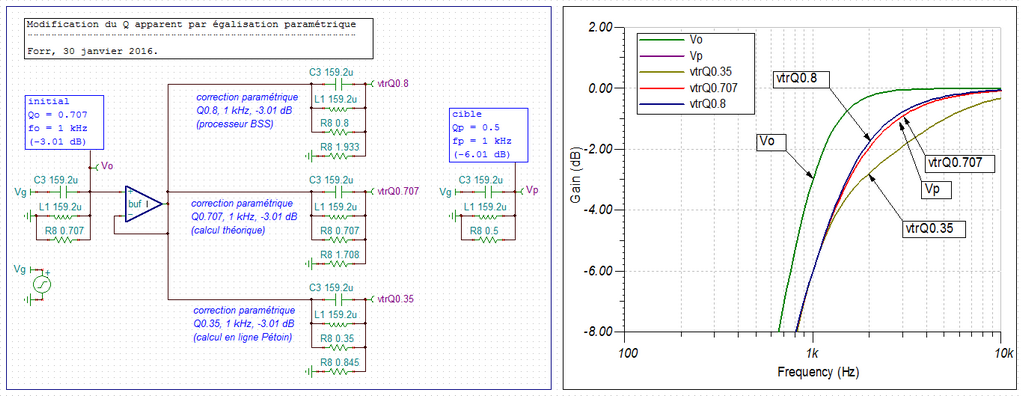
Task: Click the 'Q0.8, 1 kHz, -3.01 dB' annotation
Action: [x=244, y=110]
